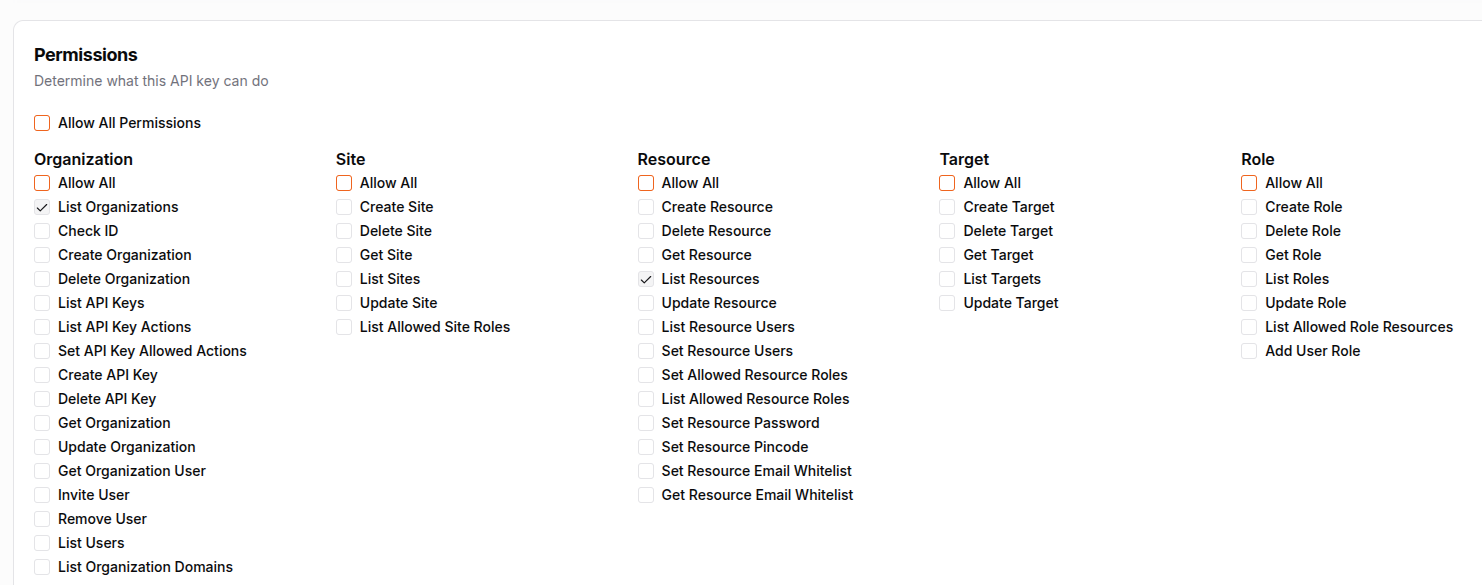Image resolution: width=1482 pixels, height=585 pixels.
Task: Check Allow All under Site
Action: [344, 183]
